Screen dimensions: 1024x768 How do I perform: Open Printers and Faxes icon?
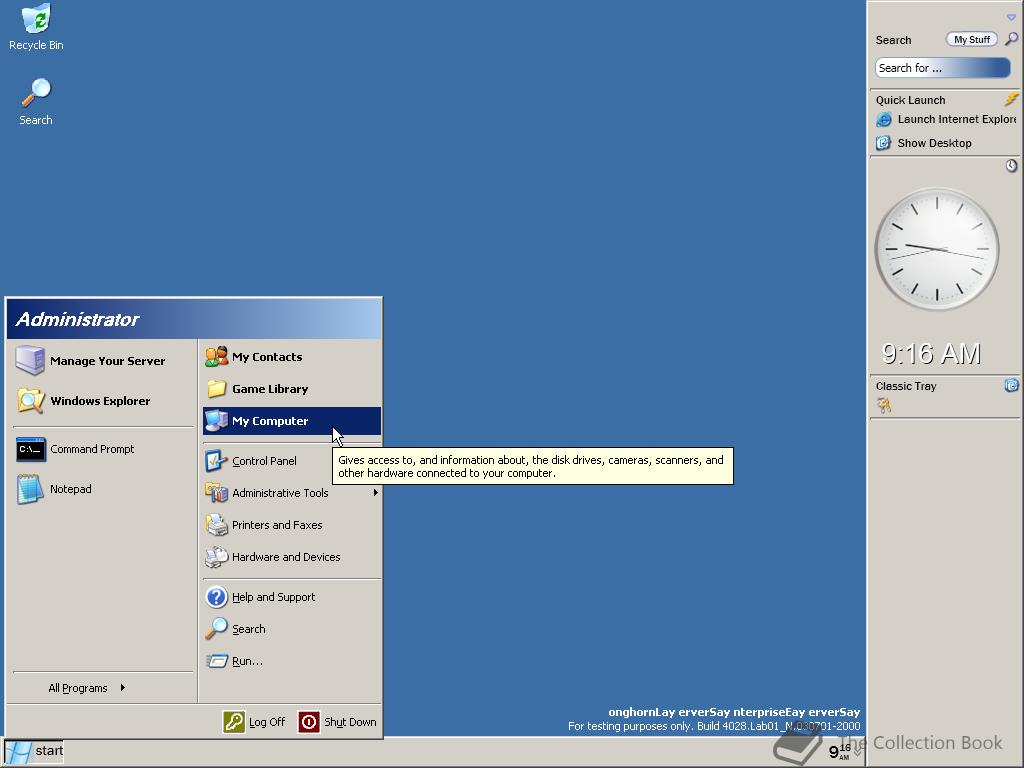coord(216,524)
